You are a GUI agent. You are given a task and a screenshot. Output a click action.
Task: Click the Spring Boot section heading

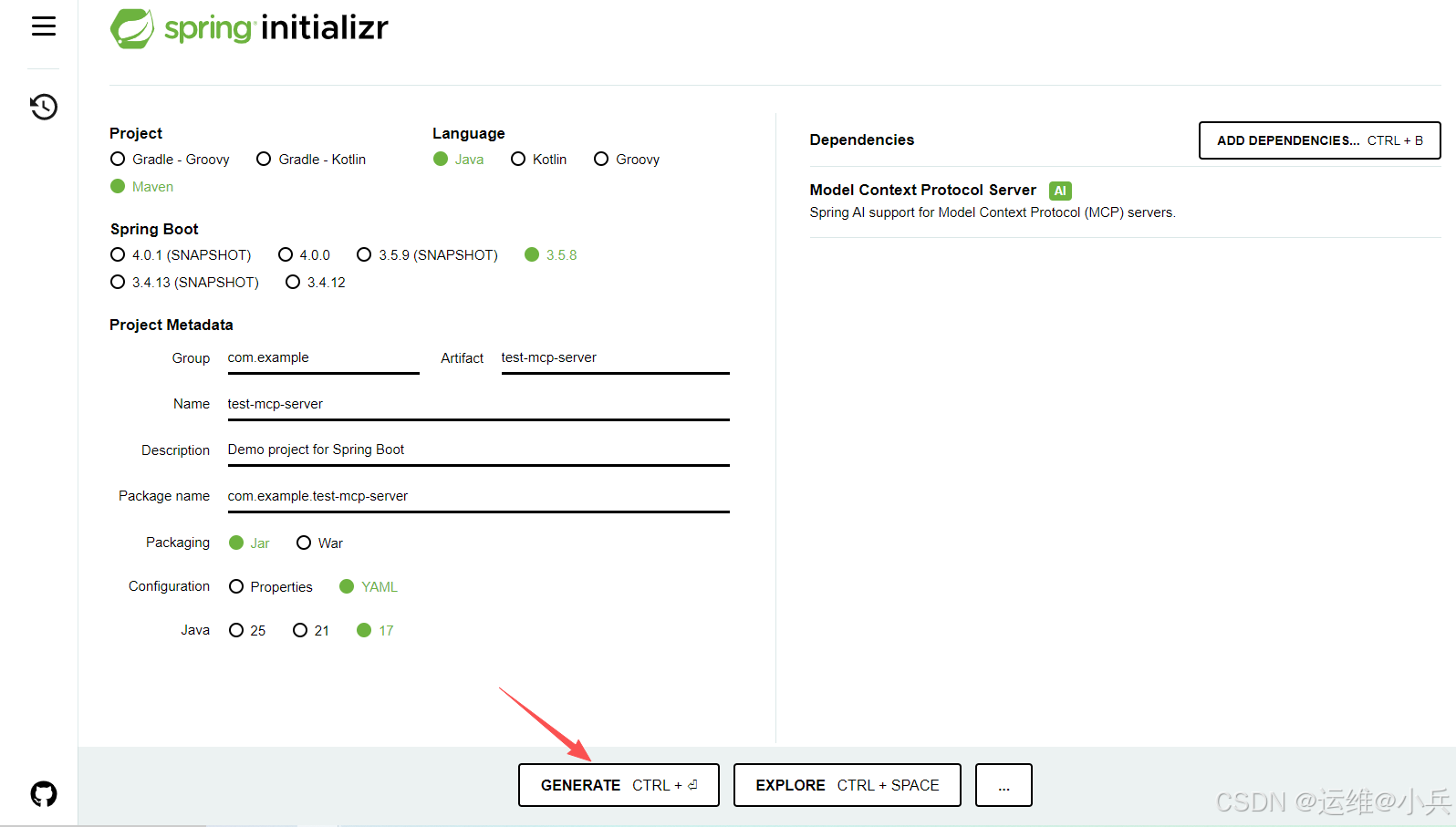tap(154, 229)
